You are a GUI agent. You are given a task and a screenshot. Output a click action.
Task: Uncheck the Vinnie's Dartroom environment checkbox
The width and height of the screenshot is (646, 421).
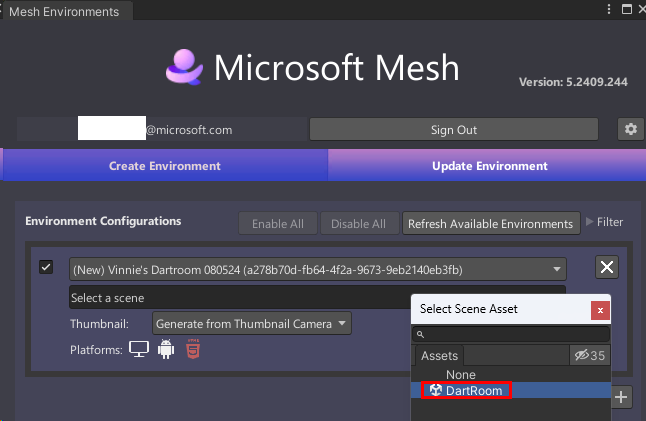46,267
